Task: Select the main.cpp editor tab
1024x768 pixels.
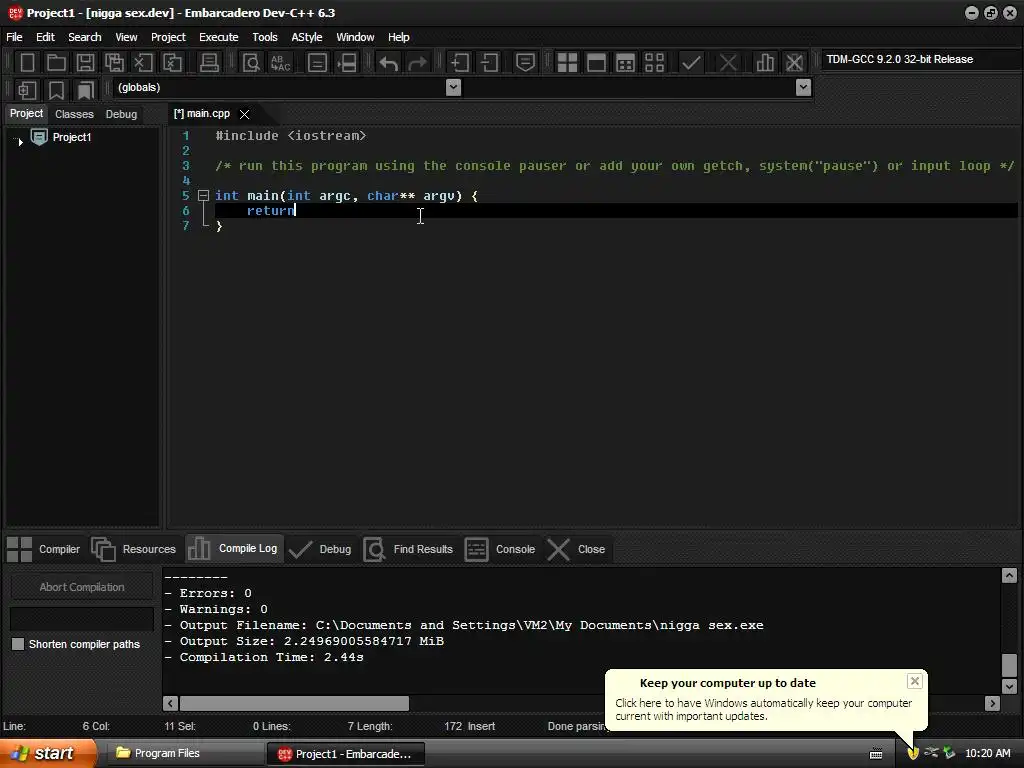Action: point(202,114)
